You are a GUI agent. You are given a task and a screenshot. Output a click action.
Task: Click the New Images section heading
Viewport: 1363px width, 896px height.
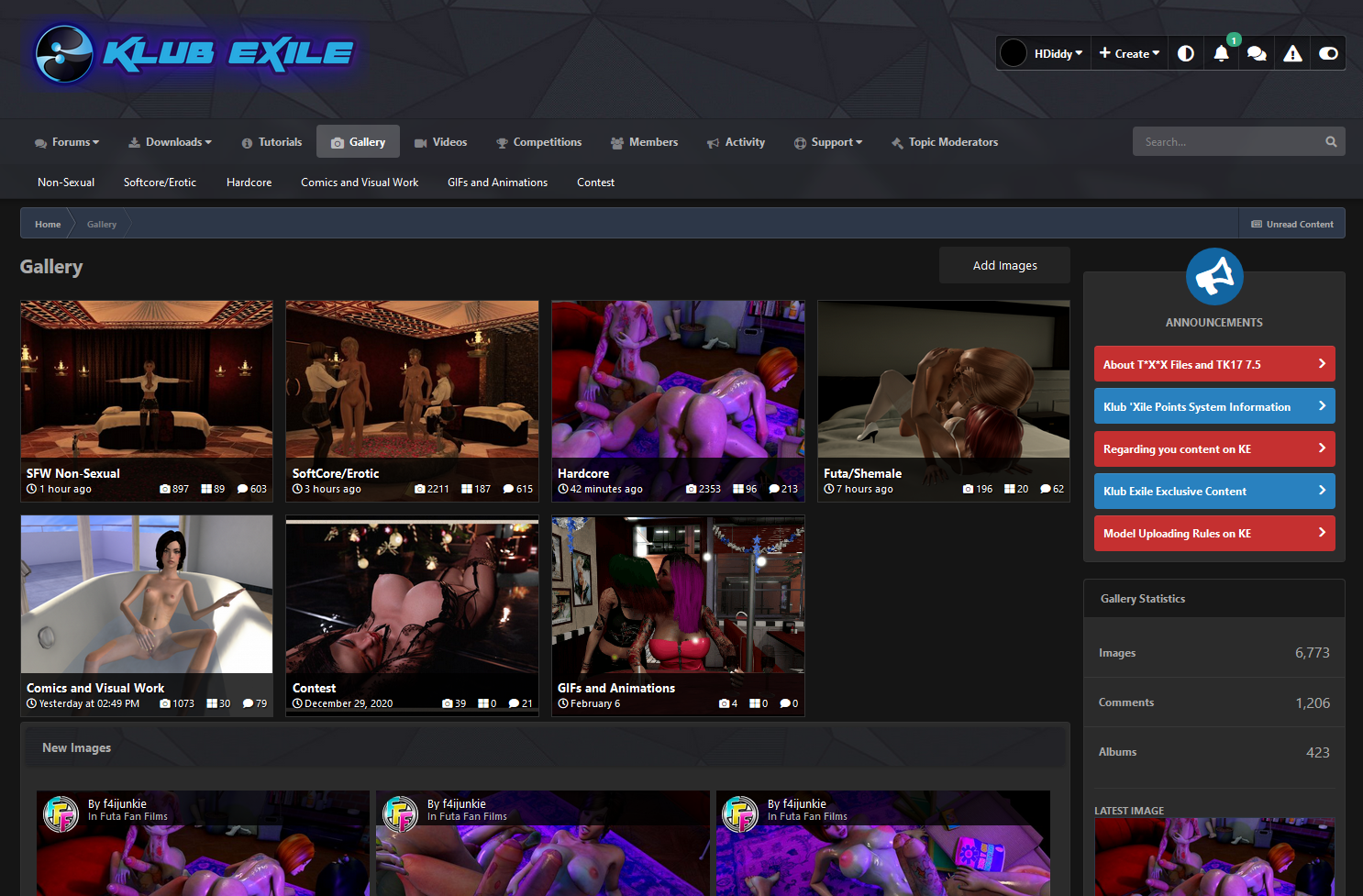coord(77,747)
